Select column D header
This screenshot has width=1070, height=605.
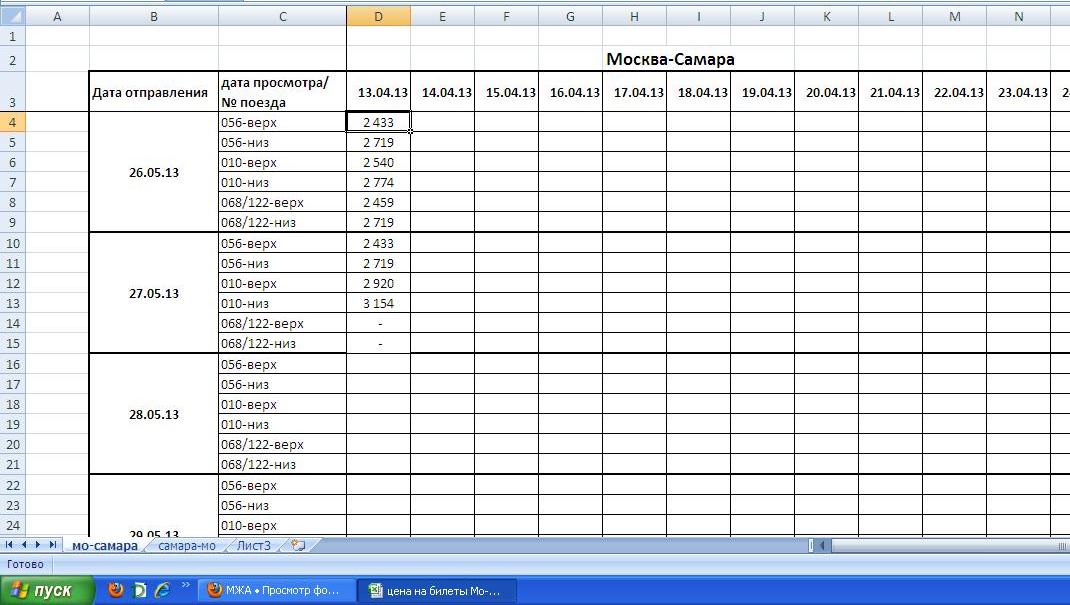coord(378,16)
